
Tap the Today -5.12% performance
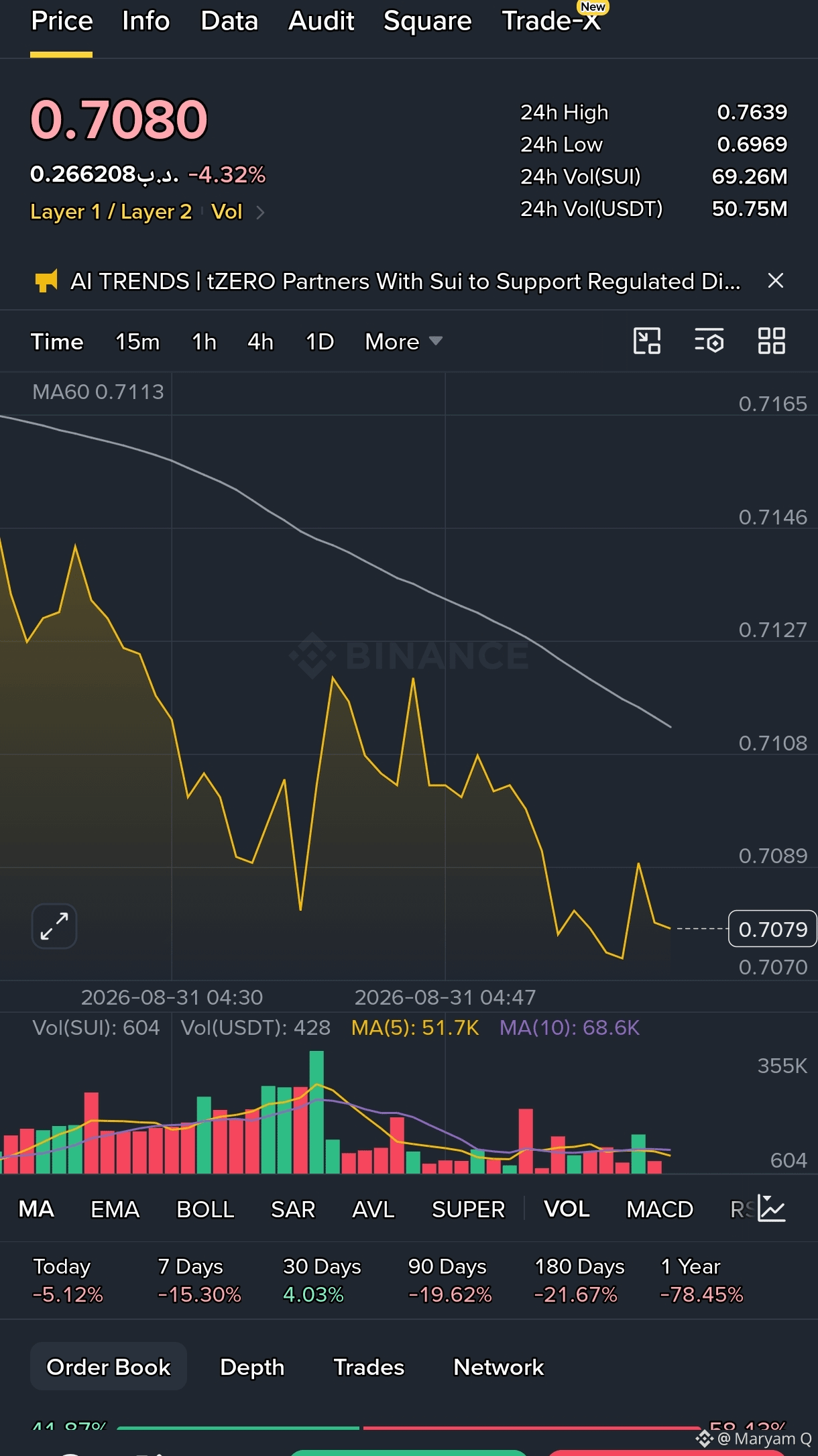(68, 1280)
